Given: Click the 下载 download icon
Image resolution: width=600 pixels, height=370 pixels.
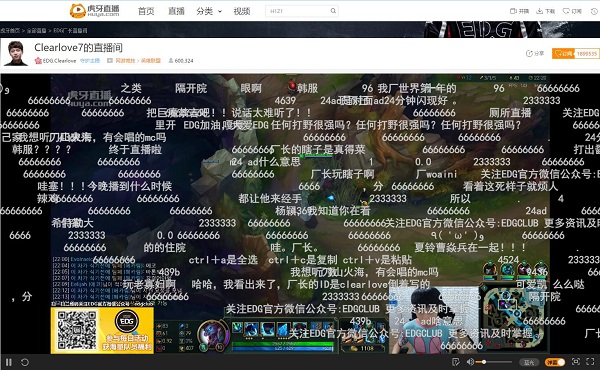Looking at the screenshot, I should point(546,11).
